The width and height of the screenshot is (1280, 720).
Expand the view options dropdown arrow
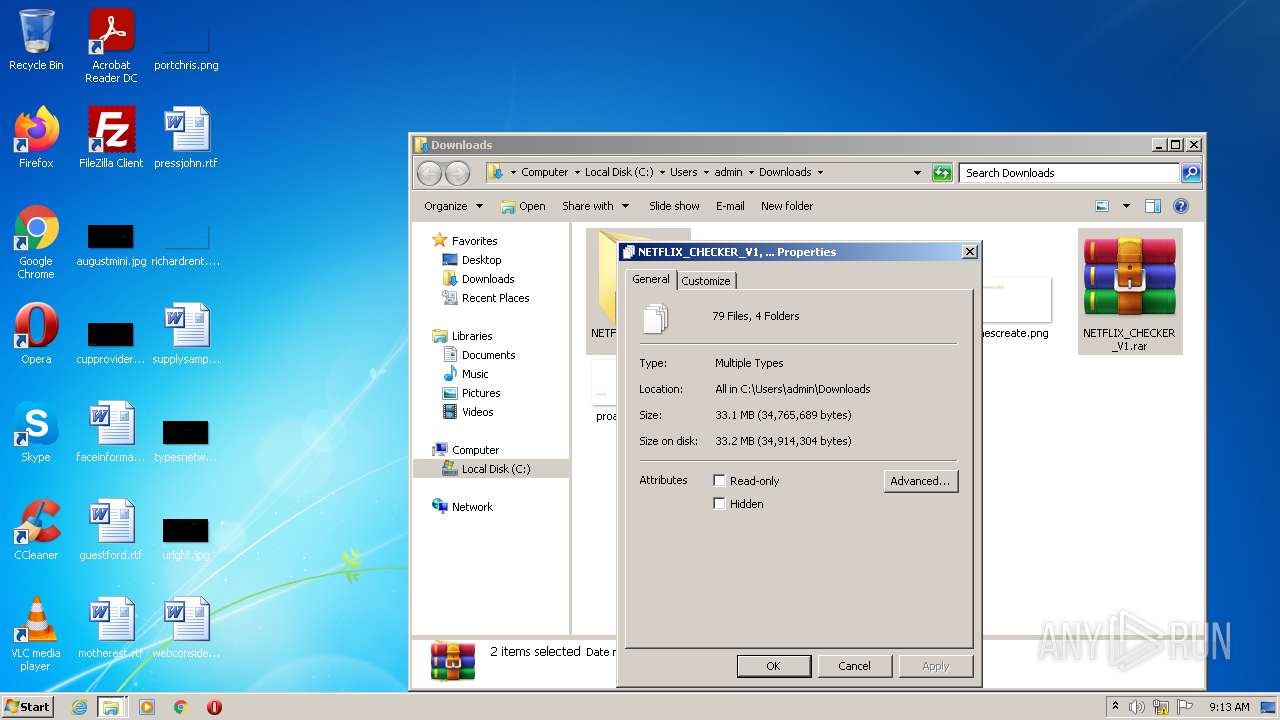(1126, 206)
